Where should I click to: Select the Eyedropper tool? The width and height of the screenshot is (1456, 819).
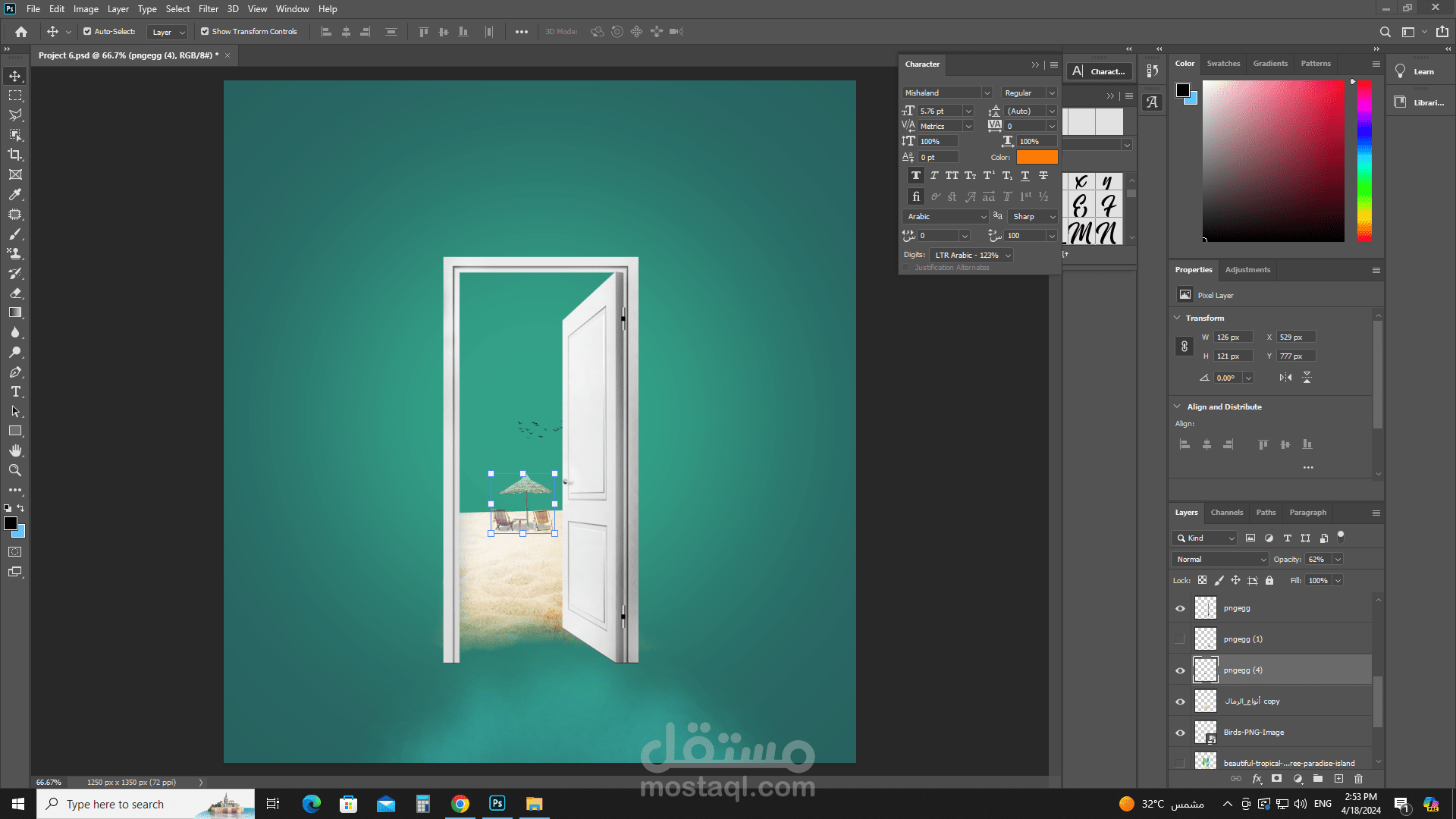[15, 195]
